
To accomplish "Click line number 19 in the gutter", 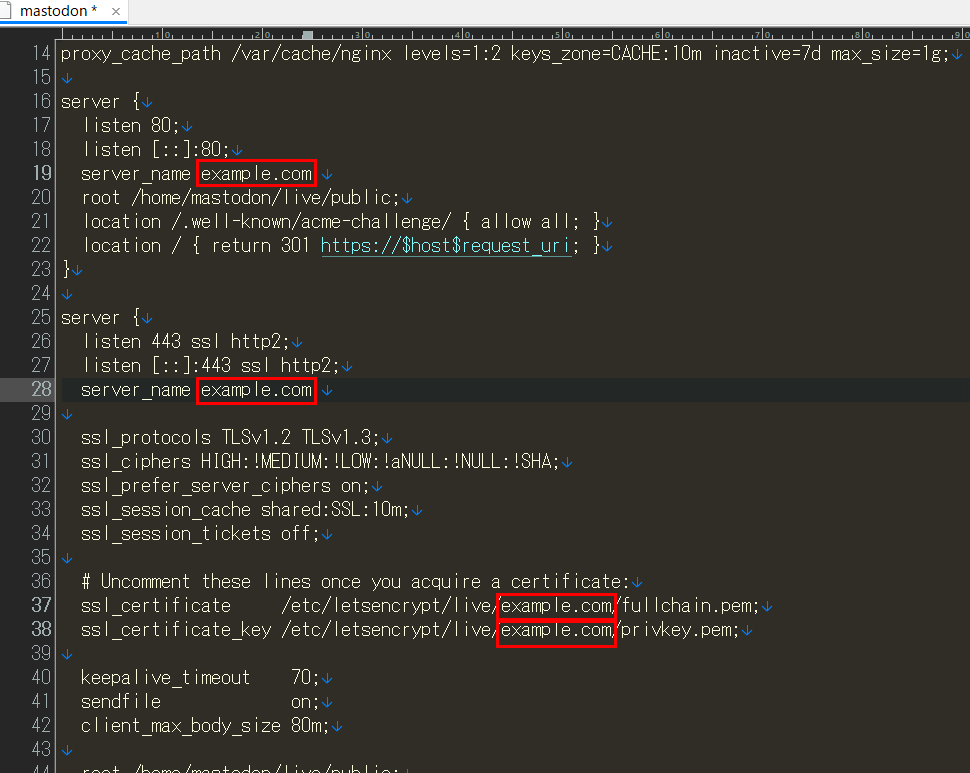I will coord(40,174).
